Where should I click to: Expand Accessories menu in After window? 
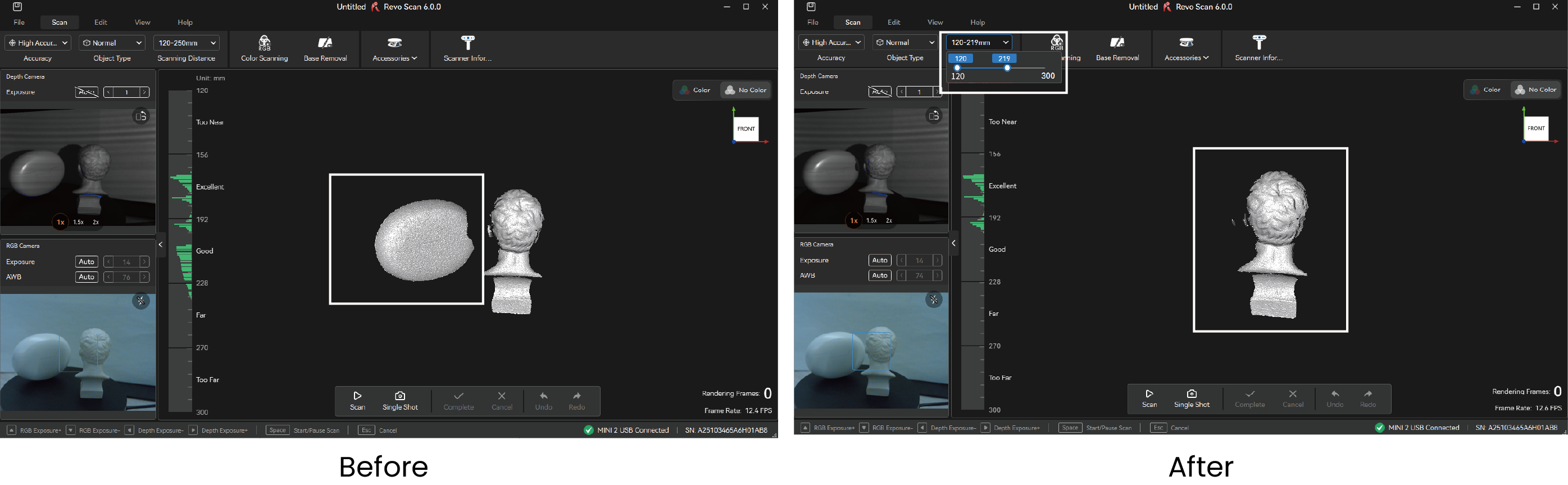(1187, 47)
